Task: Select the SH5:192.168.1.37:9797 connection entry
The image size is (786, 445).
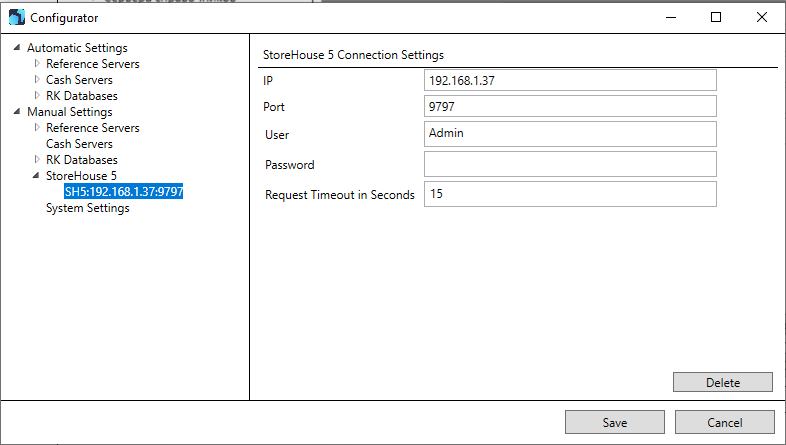Action: coord(124,191)
